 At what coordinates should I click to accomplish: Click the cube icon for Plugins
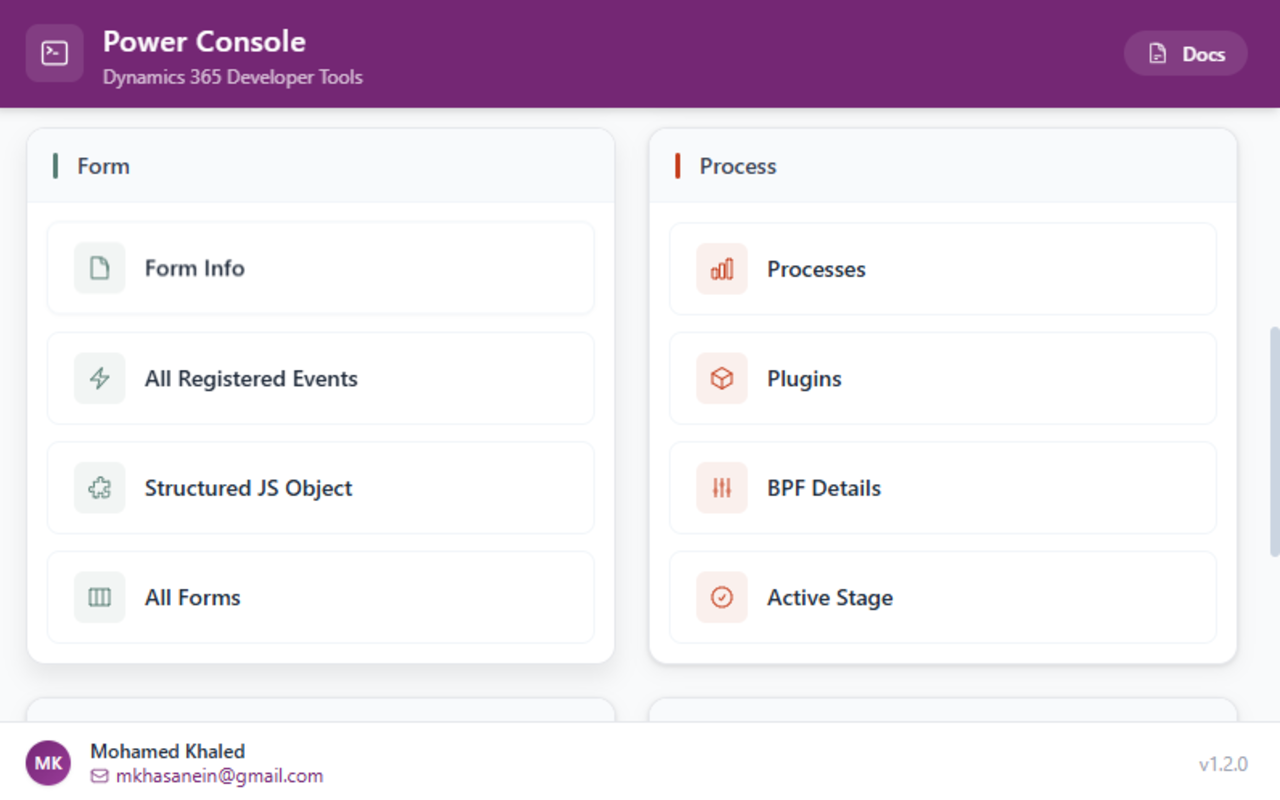coord(722,378)
